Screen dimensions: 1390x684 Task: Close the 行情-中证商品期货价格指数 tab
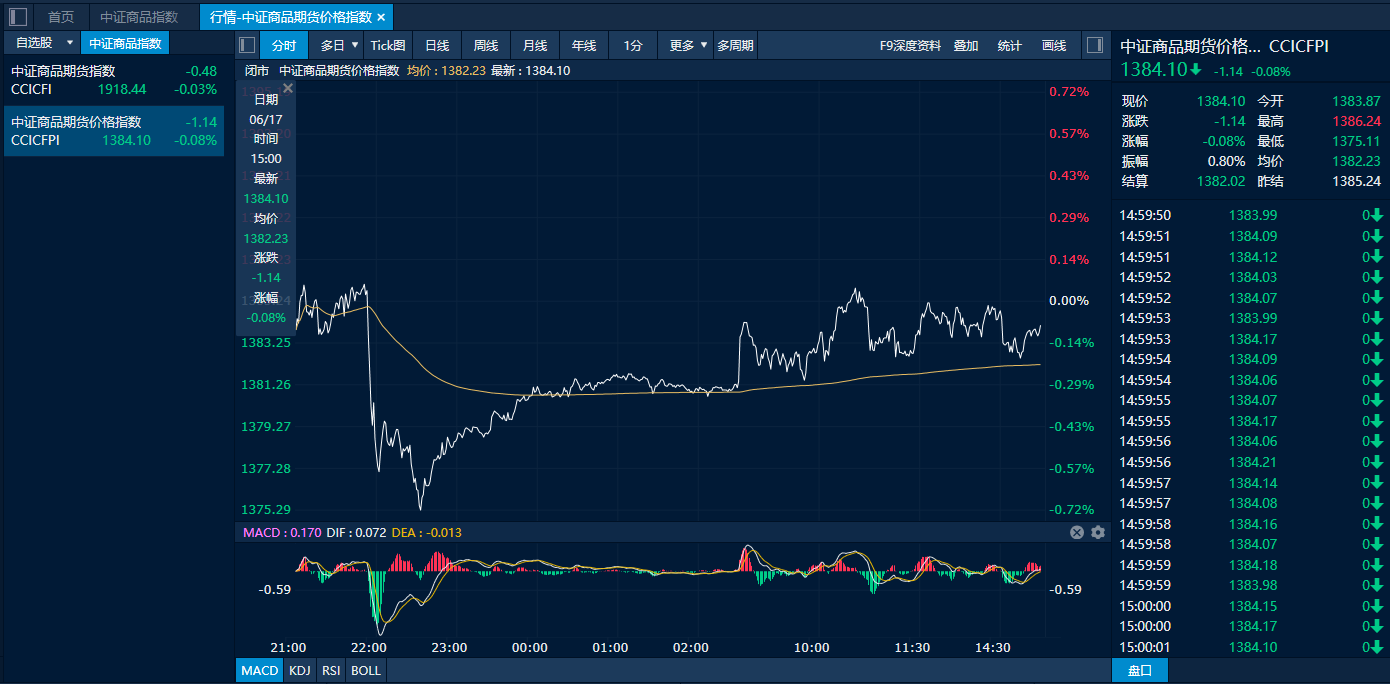pyautogui.click(x=381, y=17)
